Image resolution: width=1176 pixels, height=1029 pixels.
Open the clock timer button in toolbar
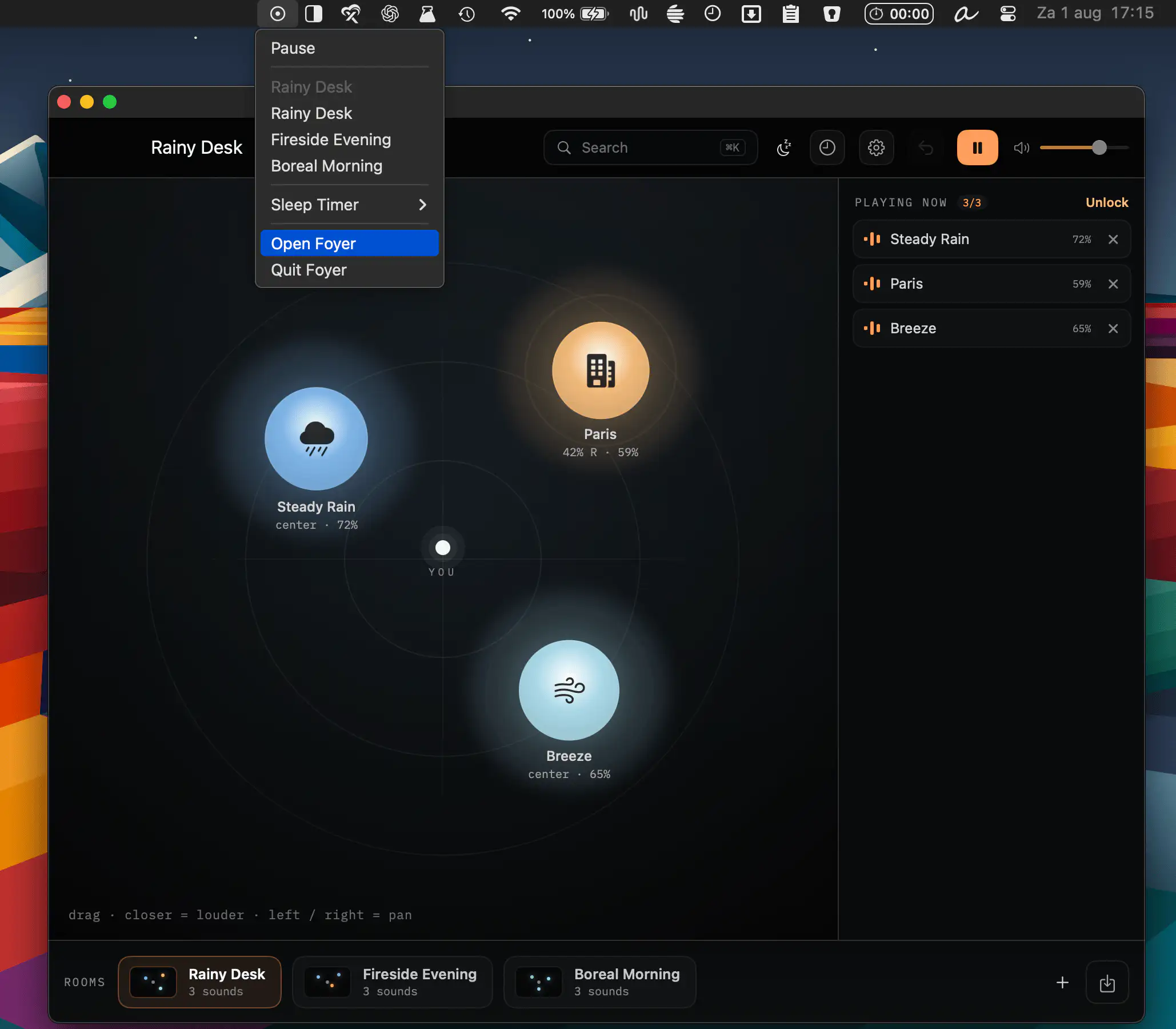827,147
